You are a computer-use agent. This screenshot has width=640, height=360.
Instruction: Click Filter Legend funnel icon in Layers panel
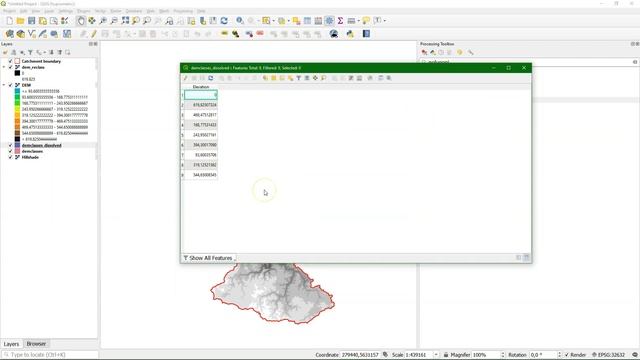pyautogui.click(x=30, y=53)
